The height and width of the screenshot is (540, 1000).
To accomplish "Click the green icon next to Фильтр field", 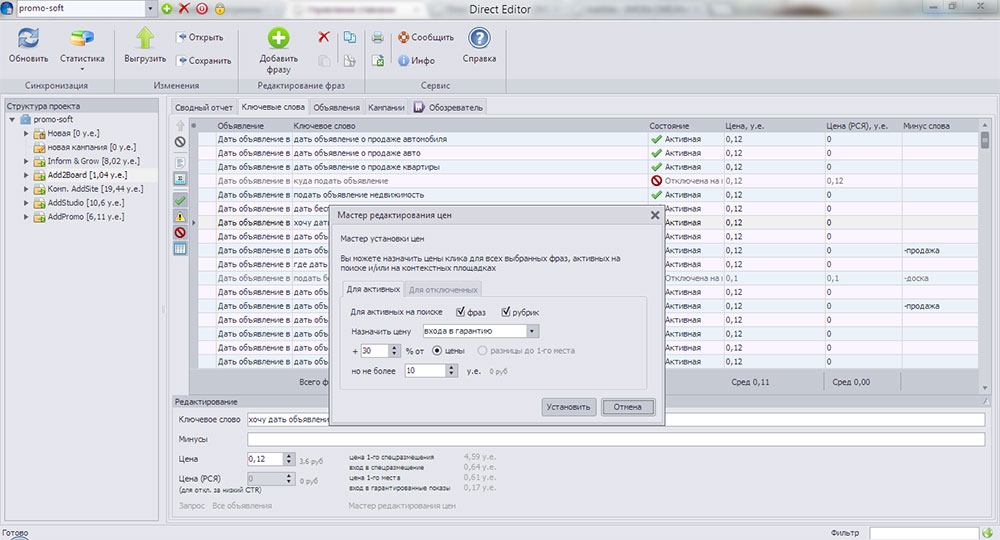I will tap(988, 533).
